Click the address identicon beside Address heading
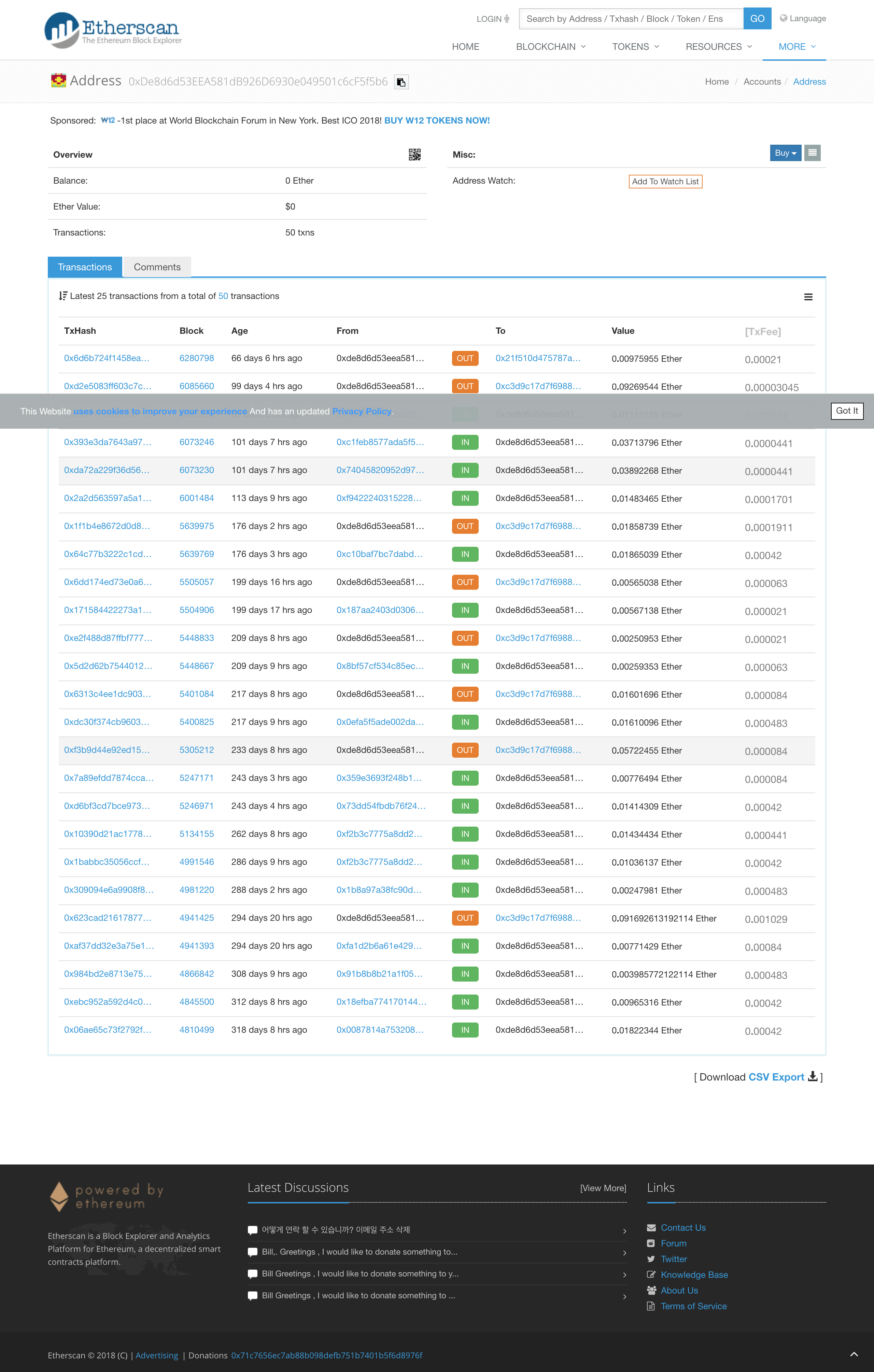 pyautogui.click(x=58, y=80)
